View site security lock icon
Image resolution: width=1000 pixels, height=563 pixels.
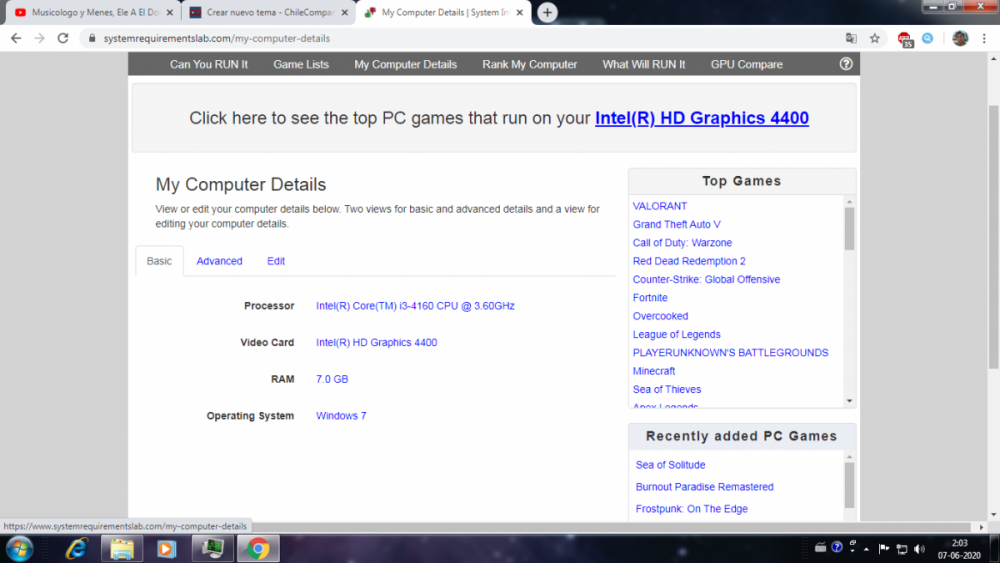92,38
